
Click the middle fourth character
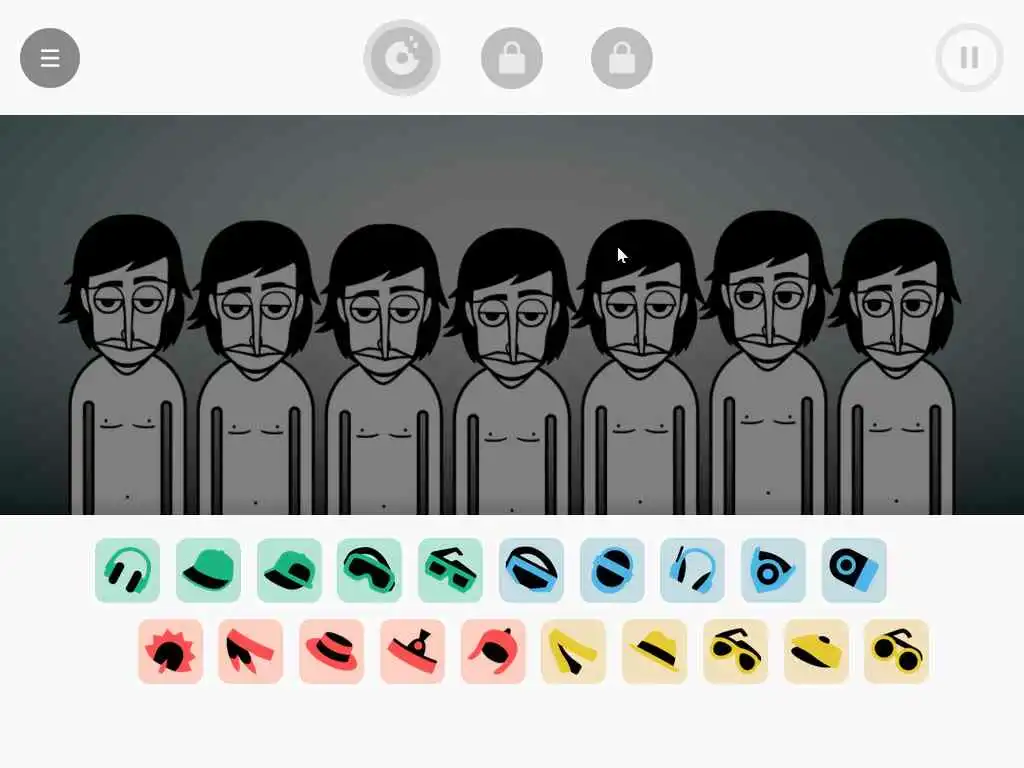coord(511,372)
